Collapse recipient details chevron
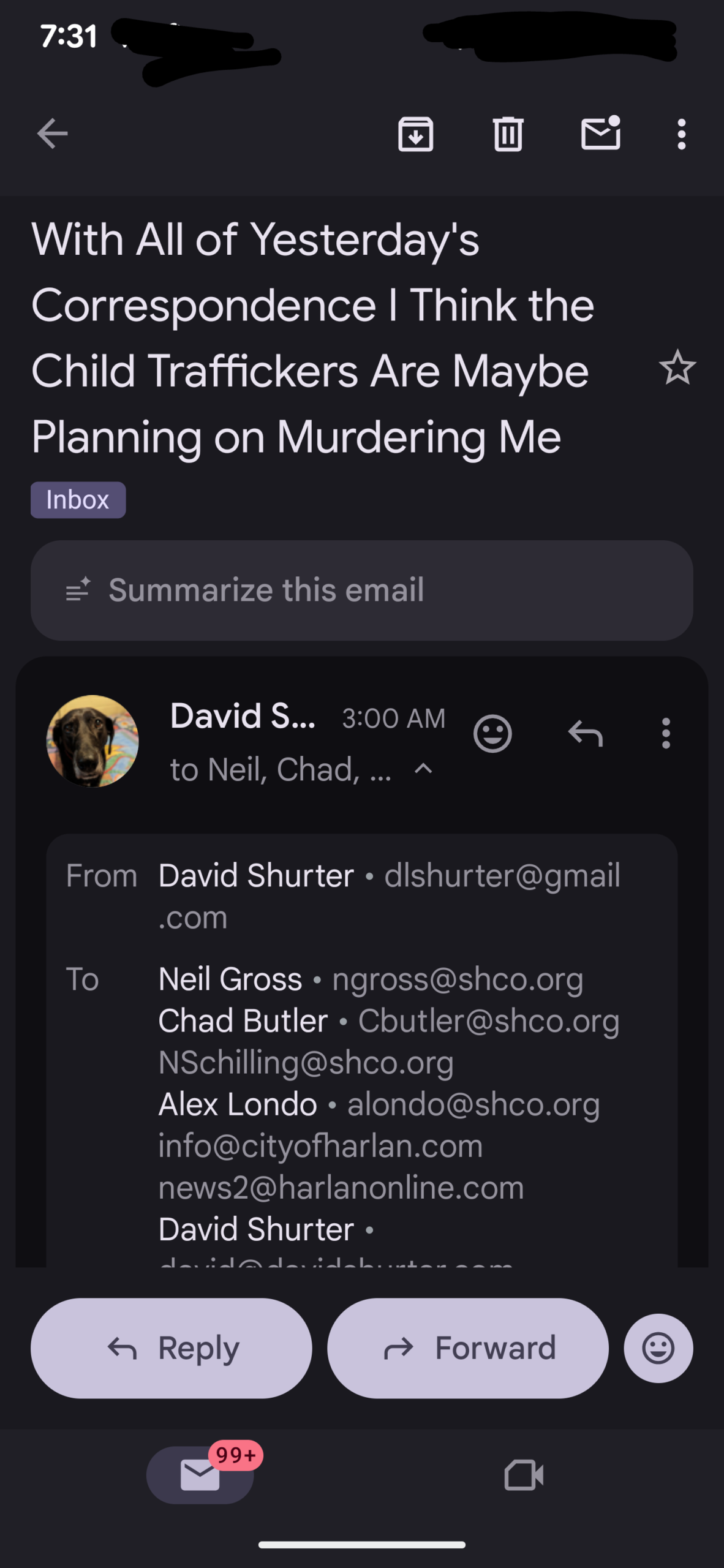The width and height of the screenshot is (724, 1568). (x=423, y=769)
